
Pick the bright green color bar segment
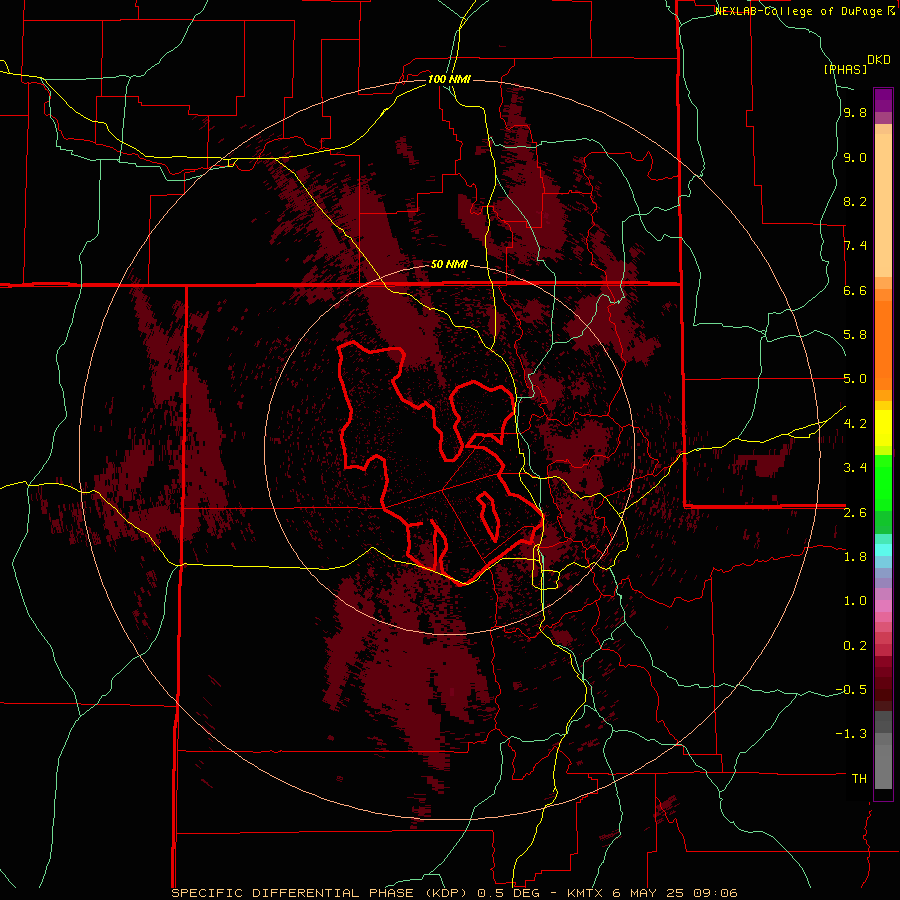[x=883, y=482]
